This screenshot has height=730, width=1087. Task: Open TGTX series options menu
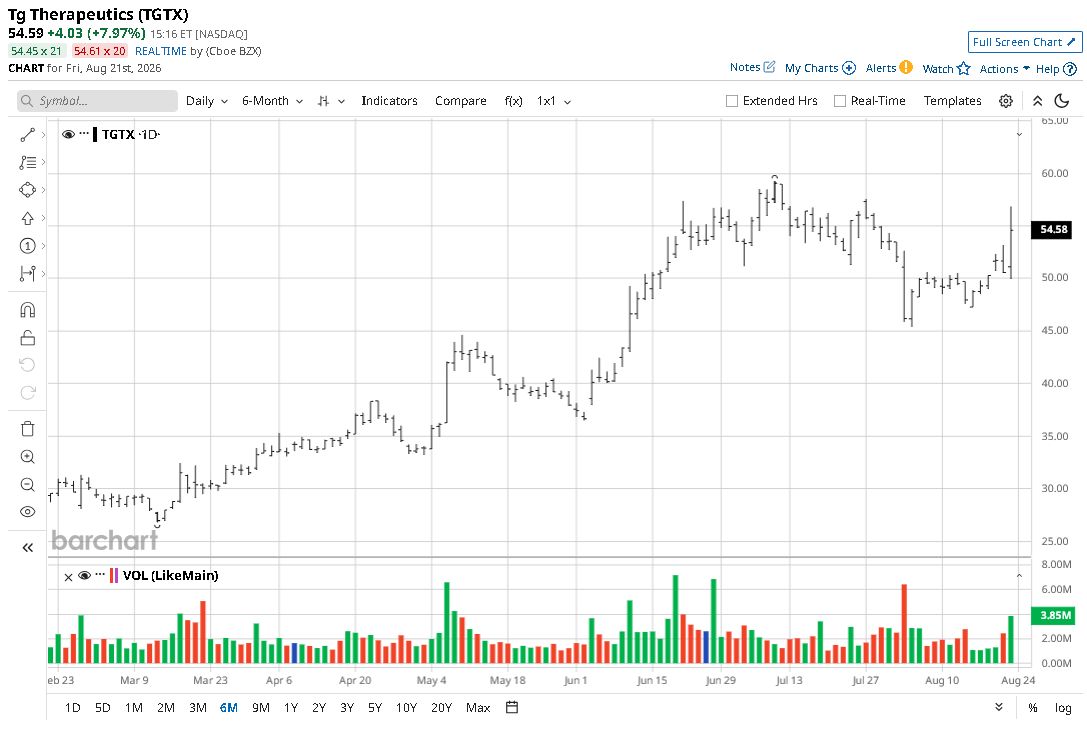point(84,134)
